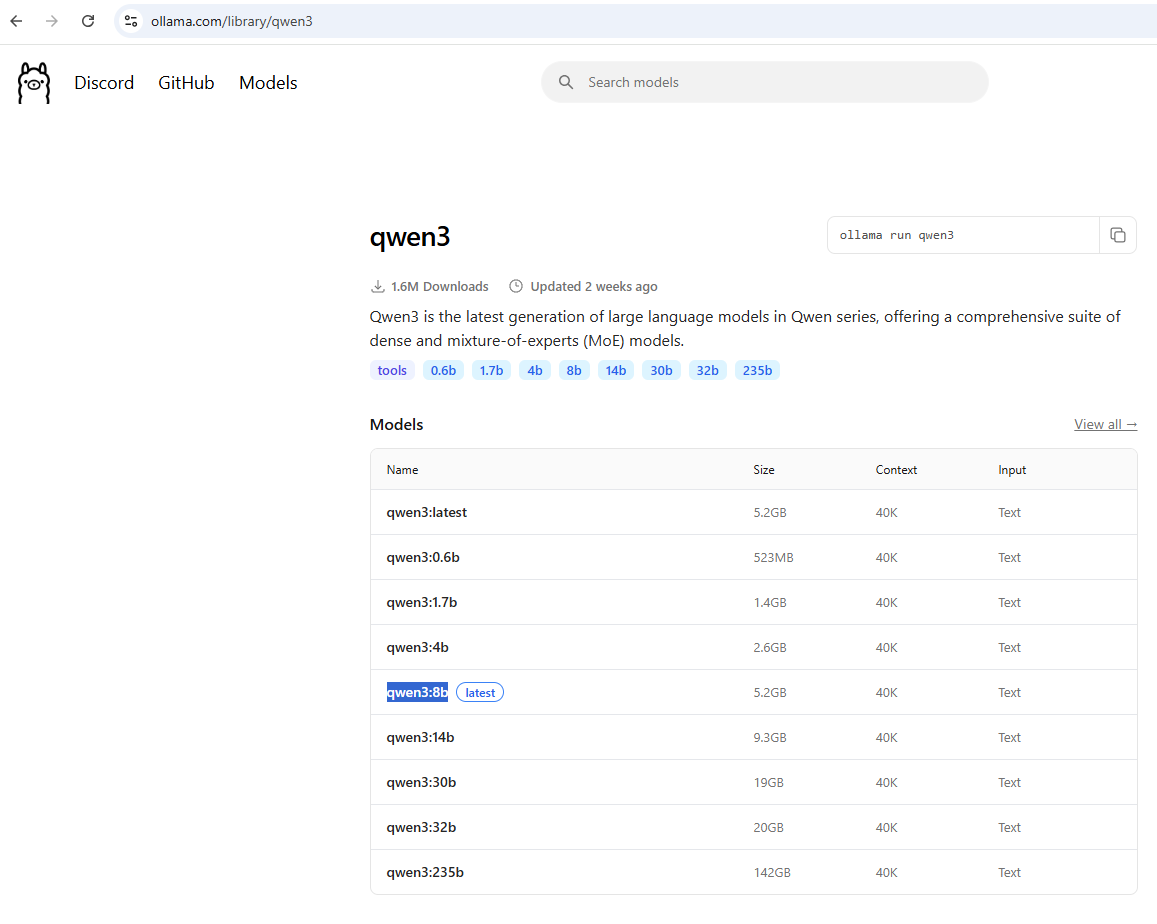Click the forward navigation arrow

52,21
